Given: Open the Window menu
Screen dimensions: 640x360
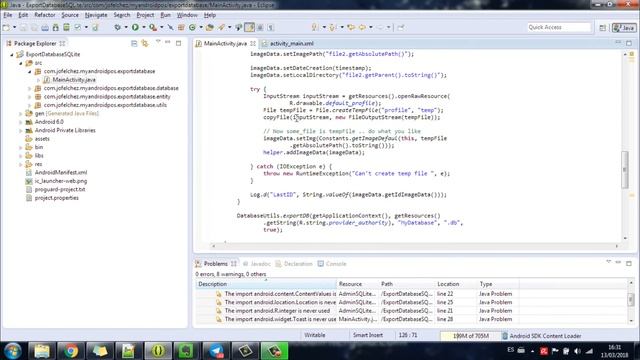Looking at the screenshot, I should point(187,15).
